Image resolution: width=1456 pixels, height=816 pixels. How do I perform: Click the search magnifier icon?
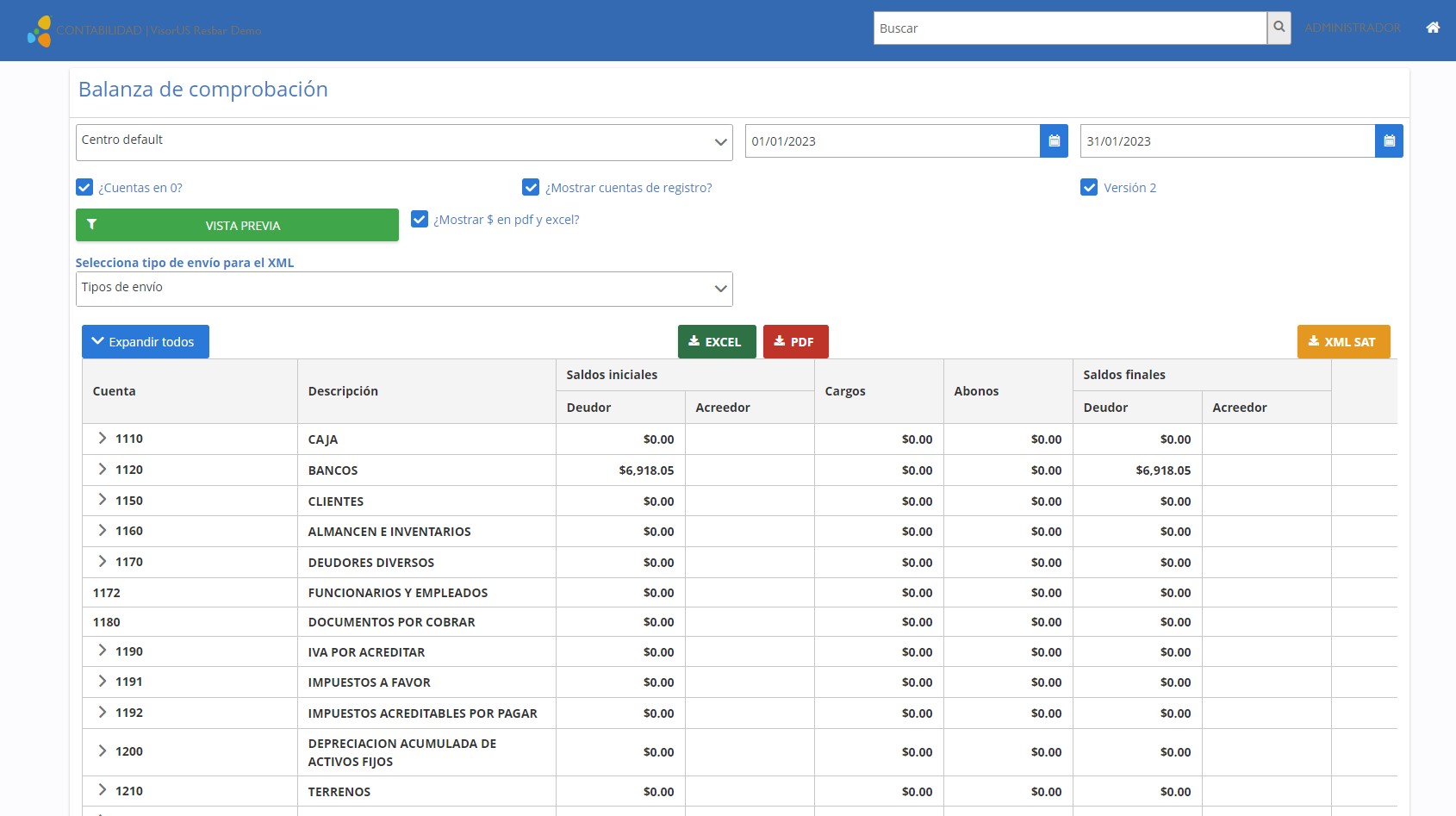pos(1279,28)
